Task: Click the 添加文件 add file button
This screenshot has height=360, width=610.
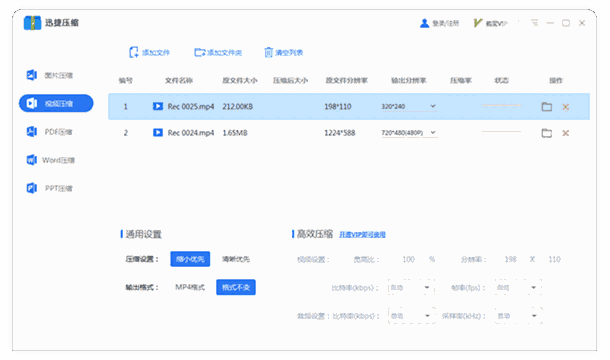Action: 149,52
